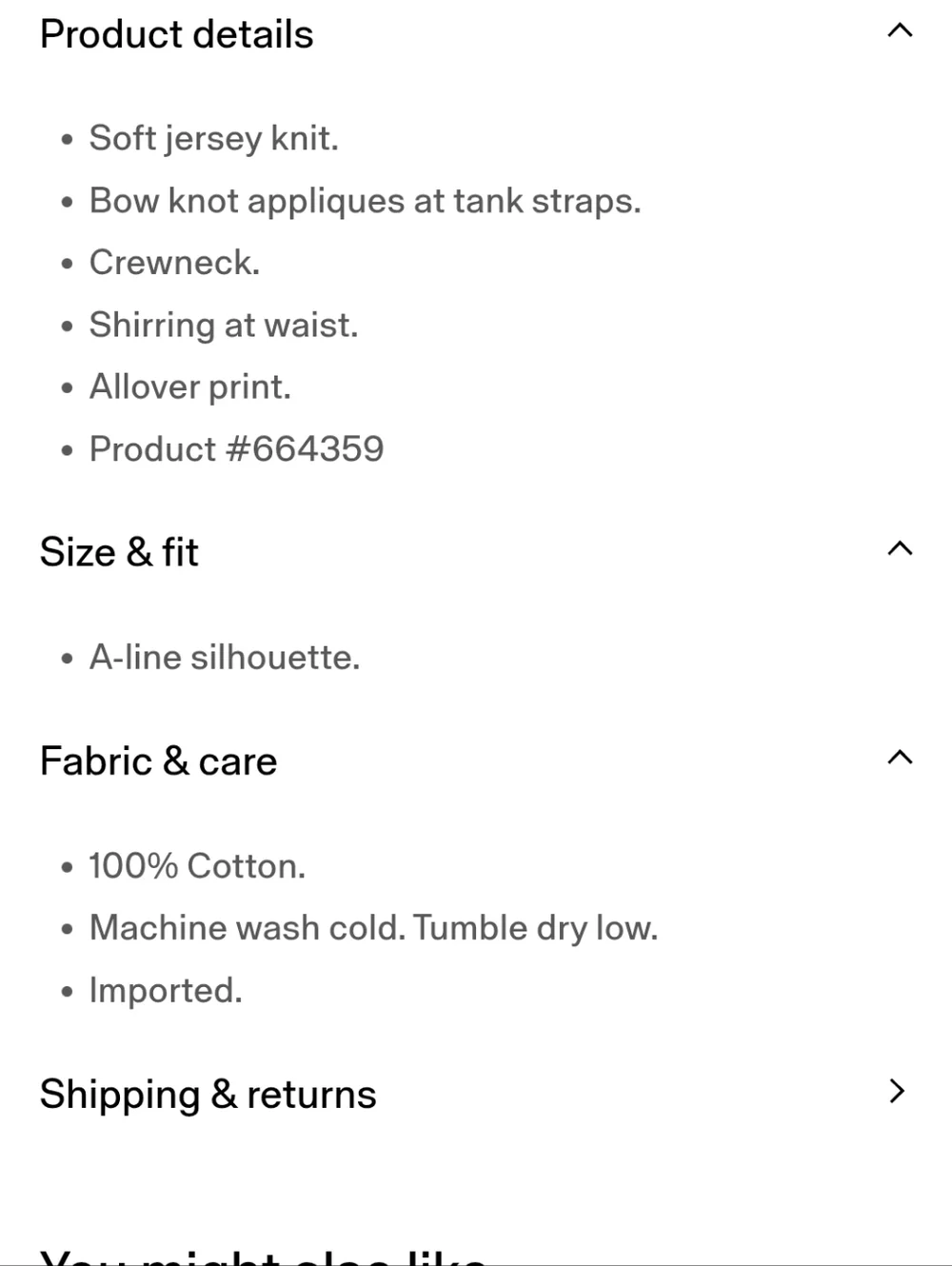The height and width of the screenshot is (1266, 952).
Task: Select the 'Shirring at waist.' line
Action: coord(224,326)
